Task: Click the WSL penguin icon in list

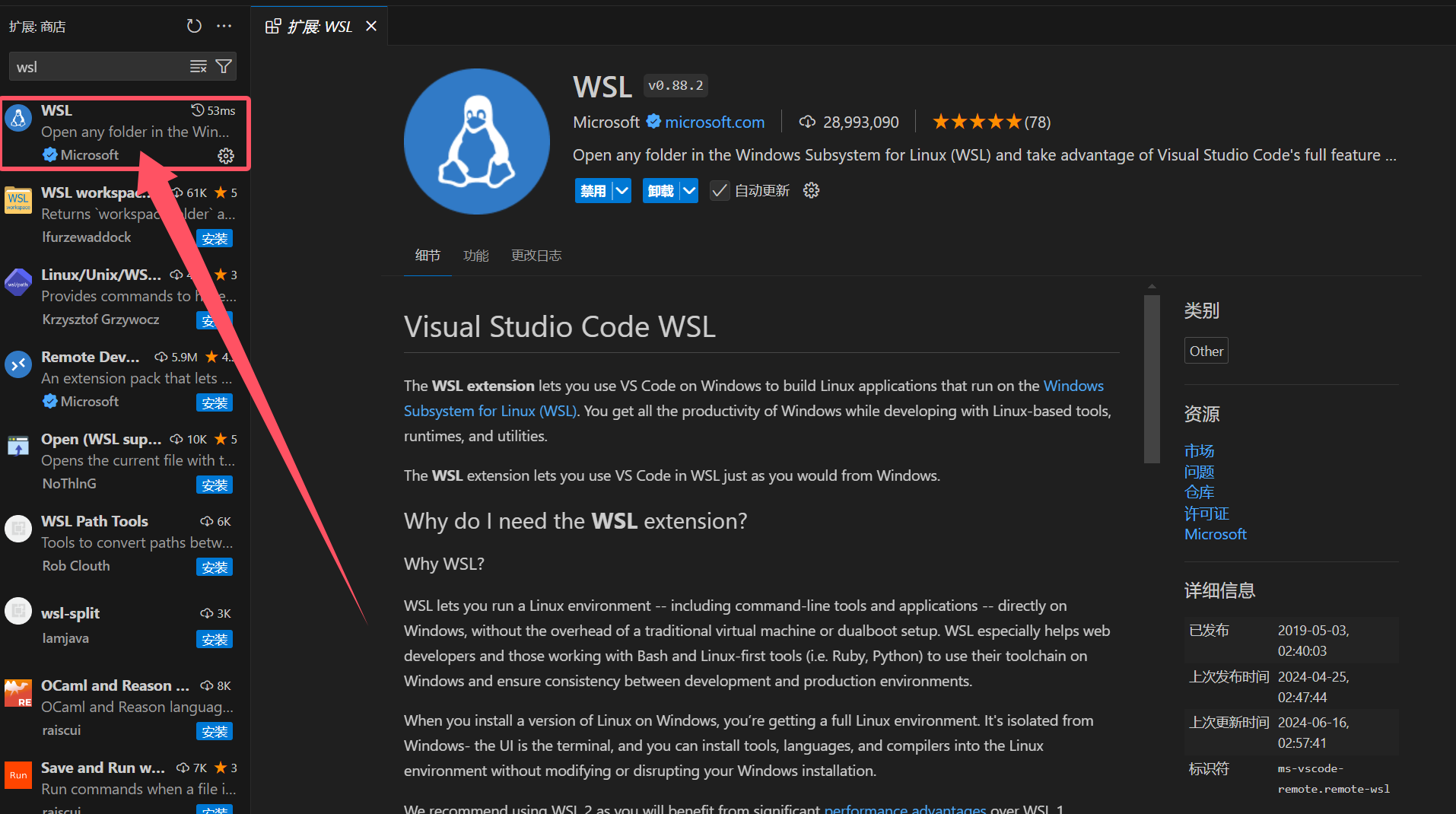Action: (x=18, y=118)
